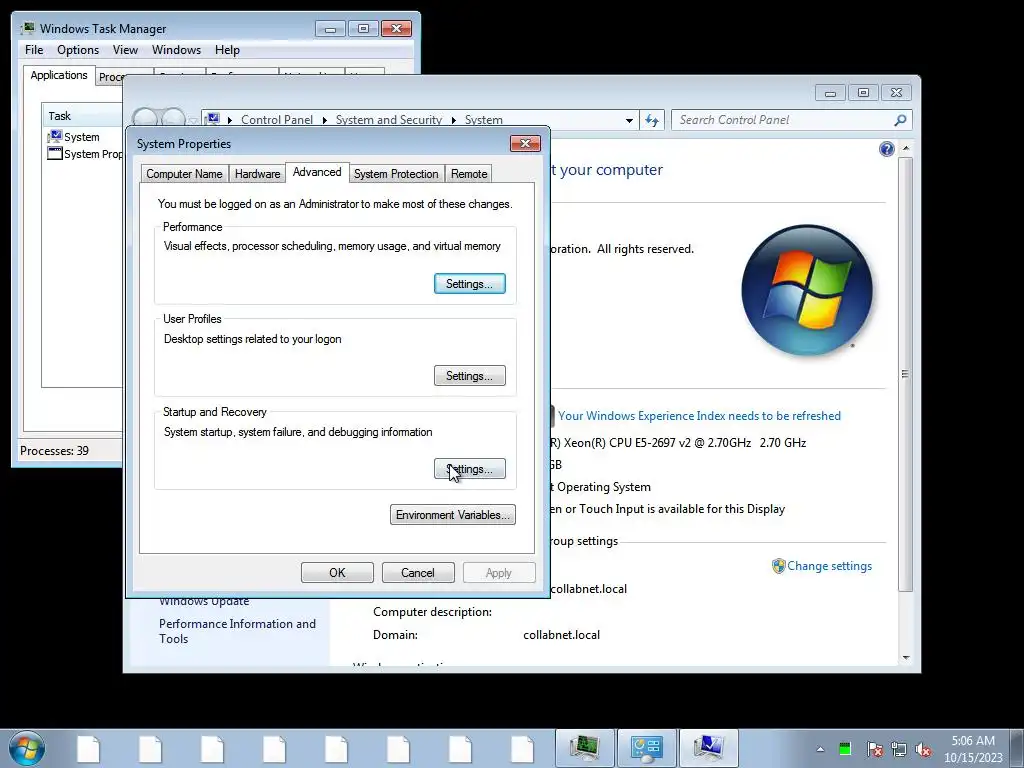Click the Environment Variables button
Screen dimensions: 1024x768
coord(453,515)
